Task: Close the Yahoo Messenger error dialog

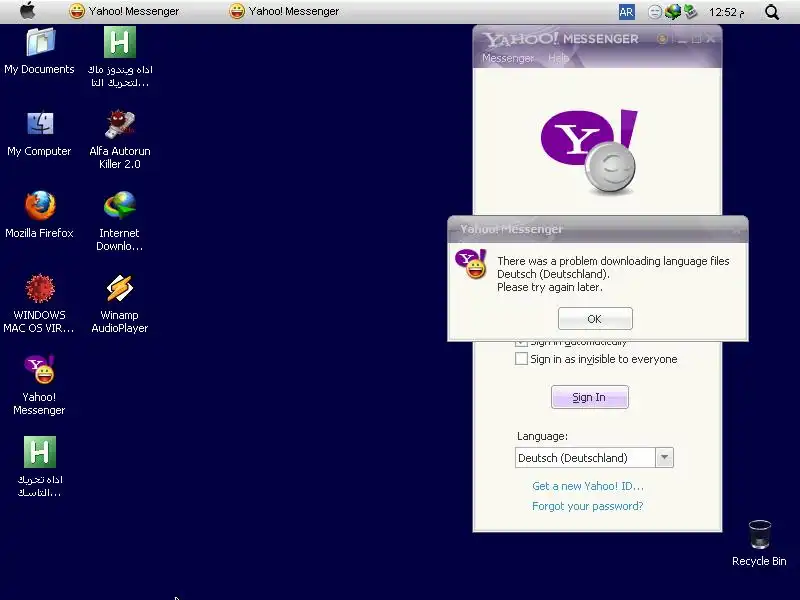Action: (736, 230)
